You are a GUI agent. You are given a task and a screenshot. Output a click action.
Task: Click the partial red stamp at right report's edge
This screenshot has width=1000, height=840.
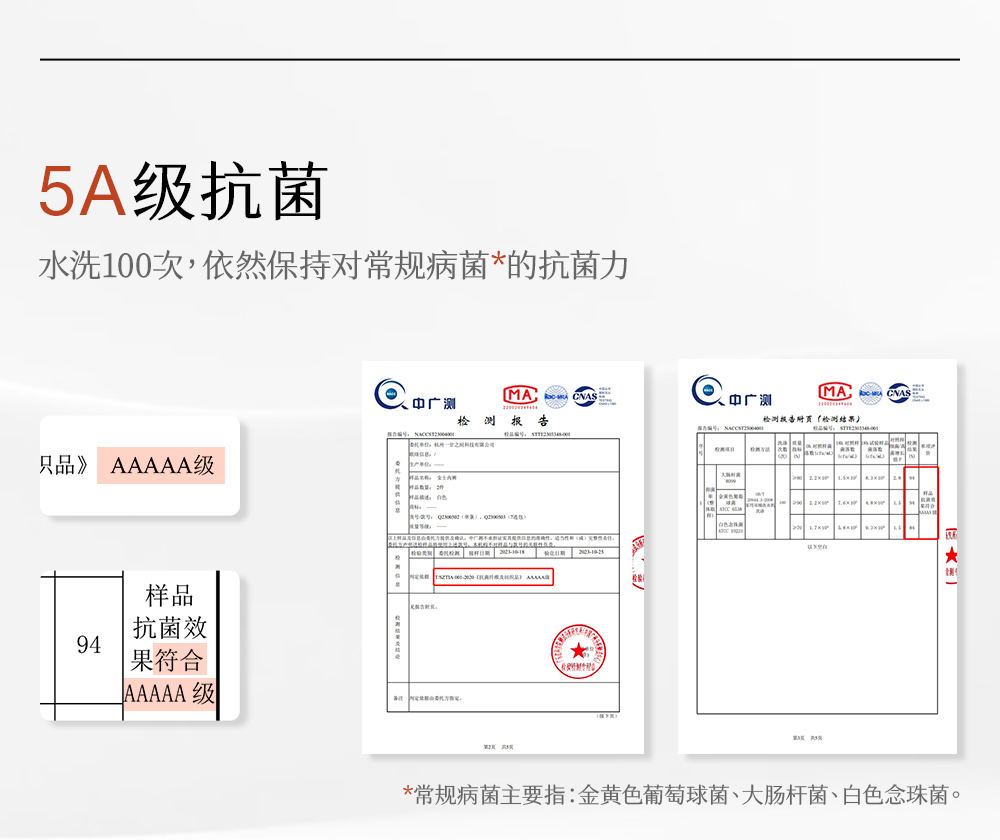pyautogui.click(x=951, y=554)
